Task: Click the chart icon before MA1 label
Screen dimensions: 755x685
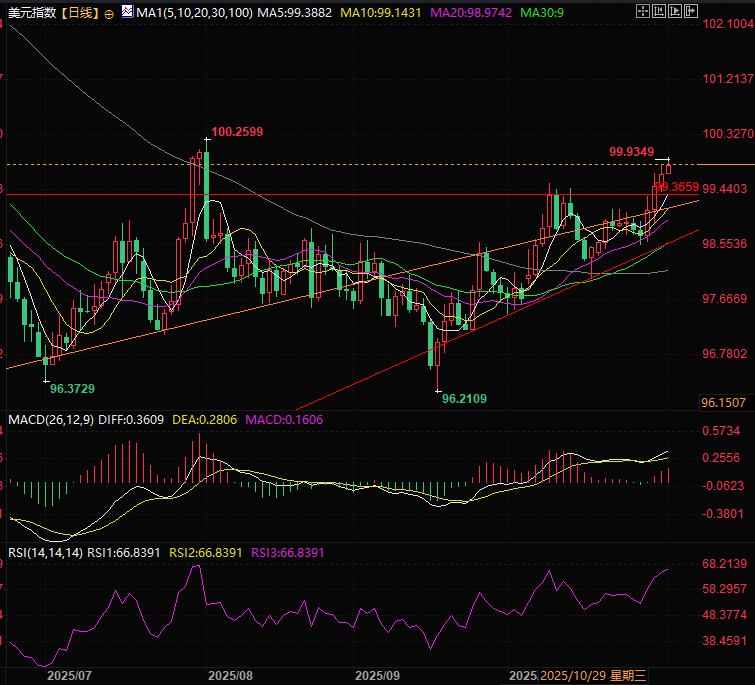Action: click(126, 13)
